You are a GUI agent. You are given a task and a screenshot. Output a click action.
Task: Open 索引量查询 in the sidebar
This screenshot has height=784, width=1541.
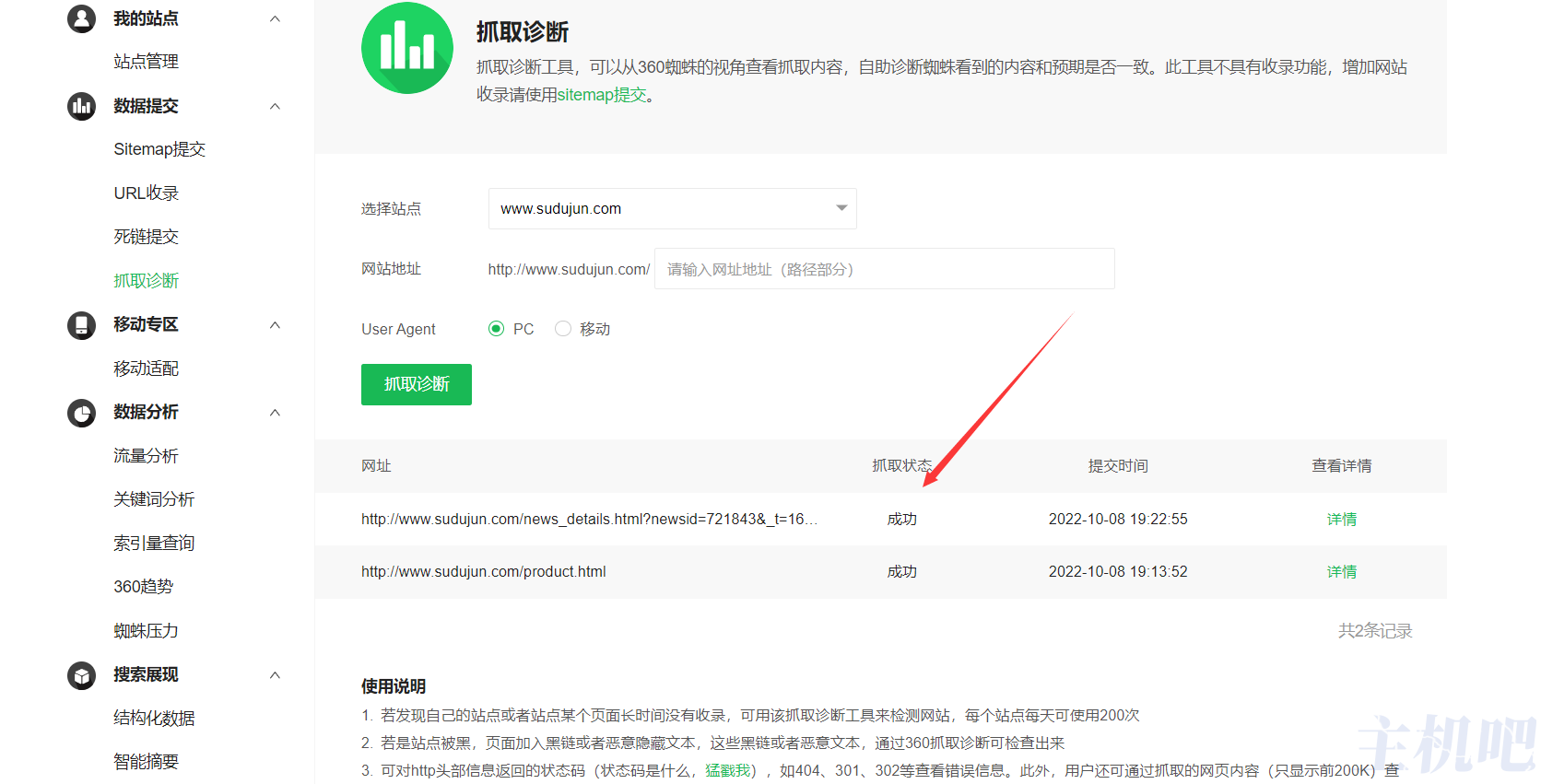[154, 544]
